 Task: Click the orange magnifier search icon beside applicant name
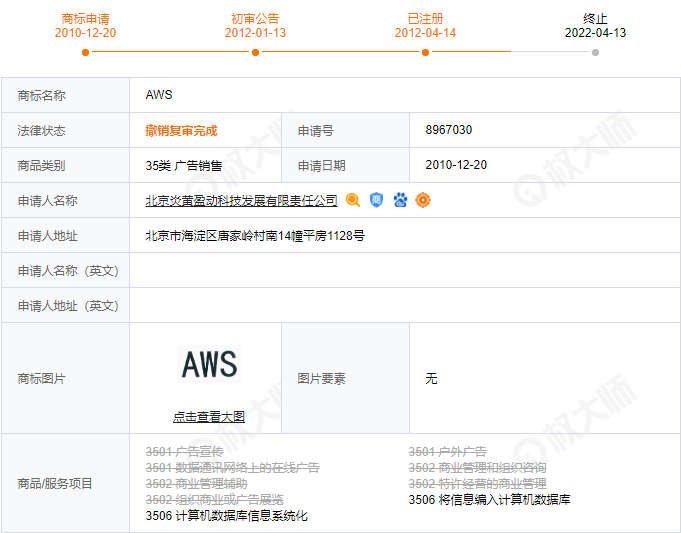(353, 200)
